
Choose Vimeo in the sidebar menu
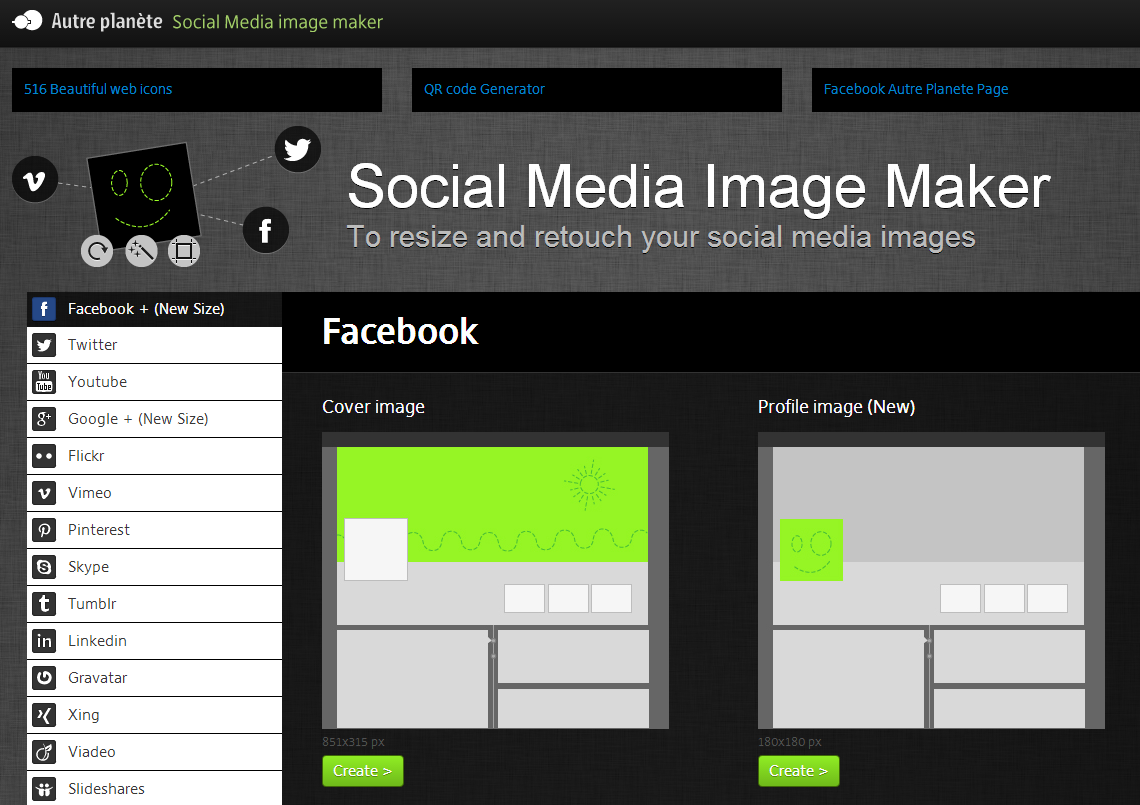point(154,493)
